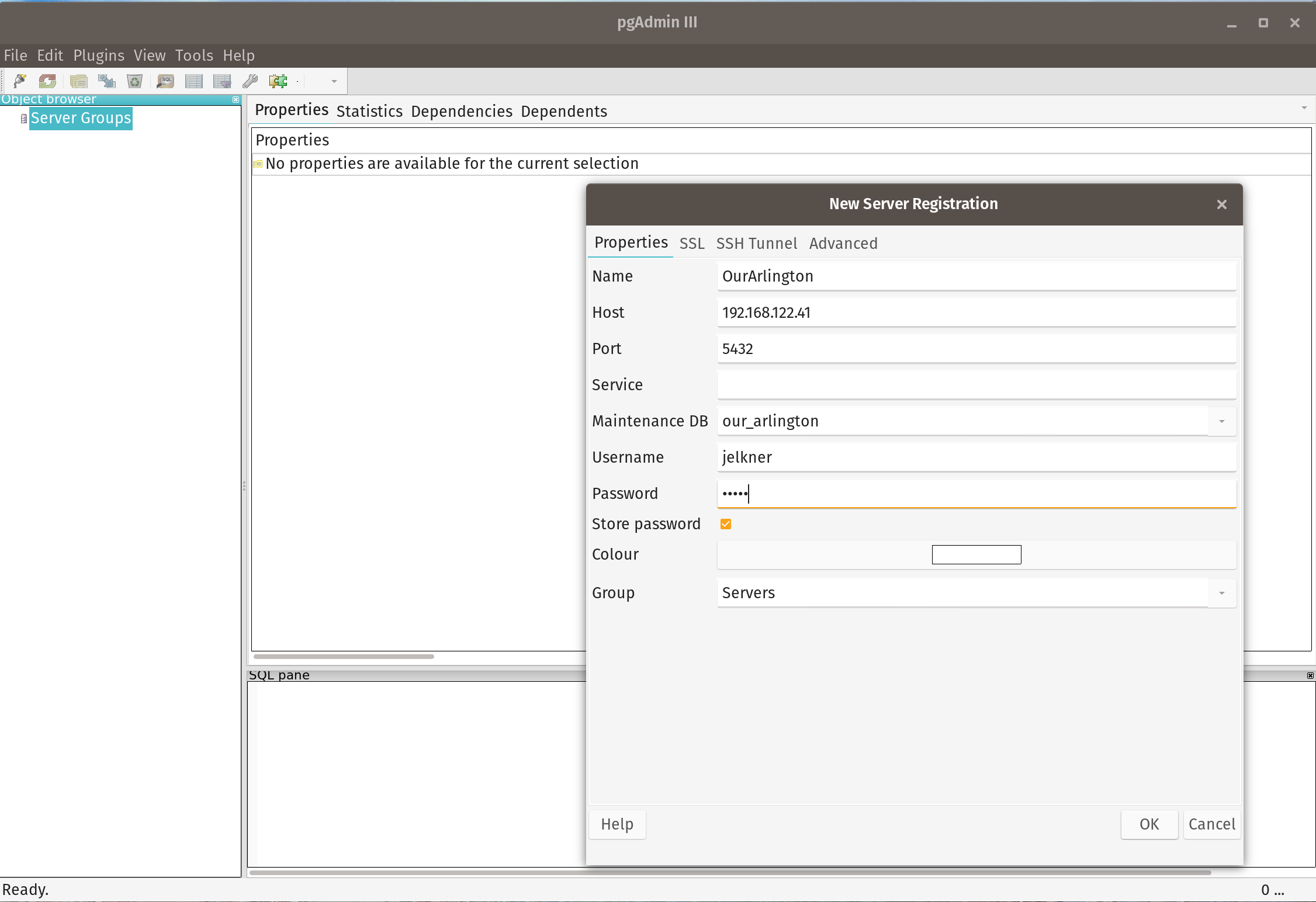Click the Plugins puzzle piece icon
Image resolution: width=1316 pixels, height=902 pixels.
(278, 81)
